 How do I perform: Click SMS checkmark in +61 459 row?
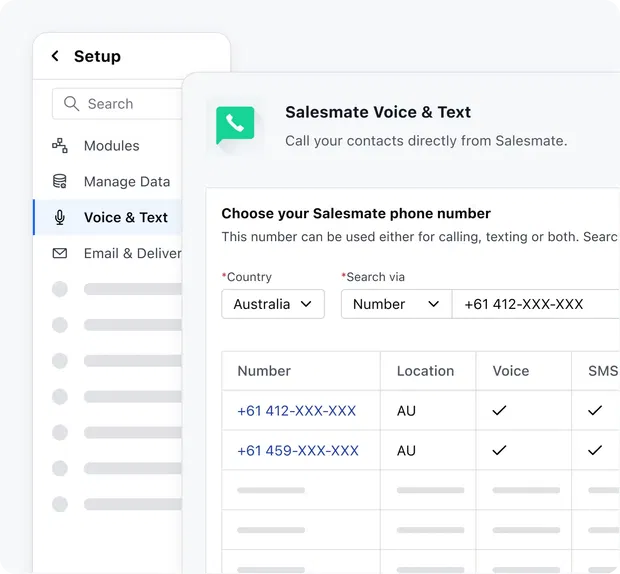pyautogui.click(x=595, y=450)
